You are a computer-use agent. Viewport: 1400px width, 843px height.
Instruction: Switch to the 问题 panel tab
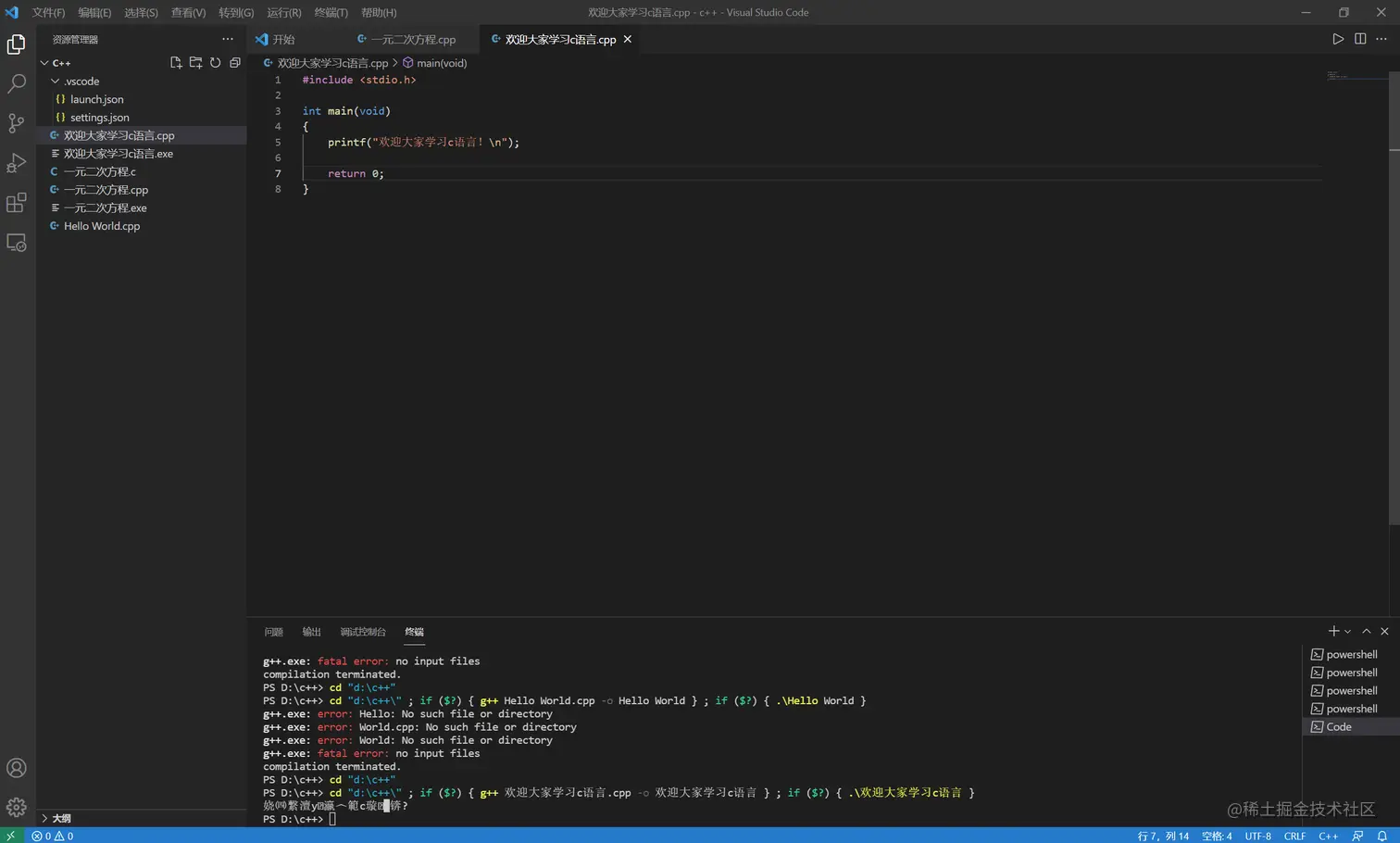pyautogui.click(x=273, y=632)
